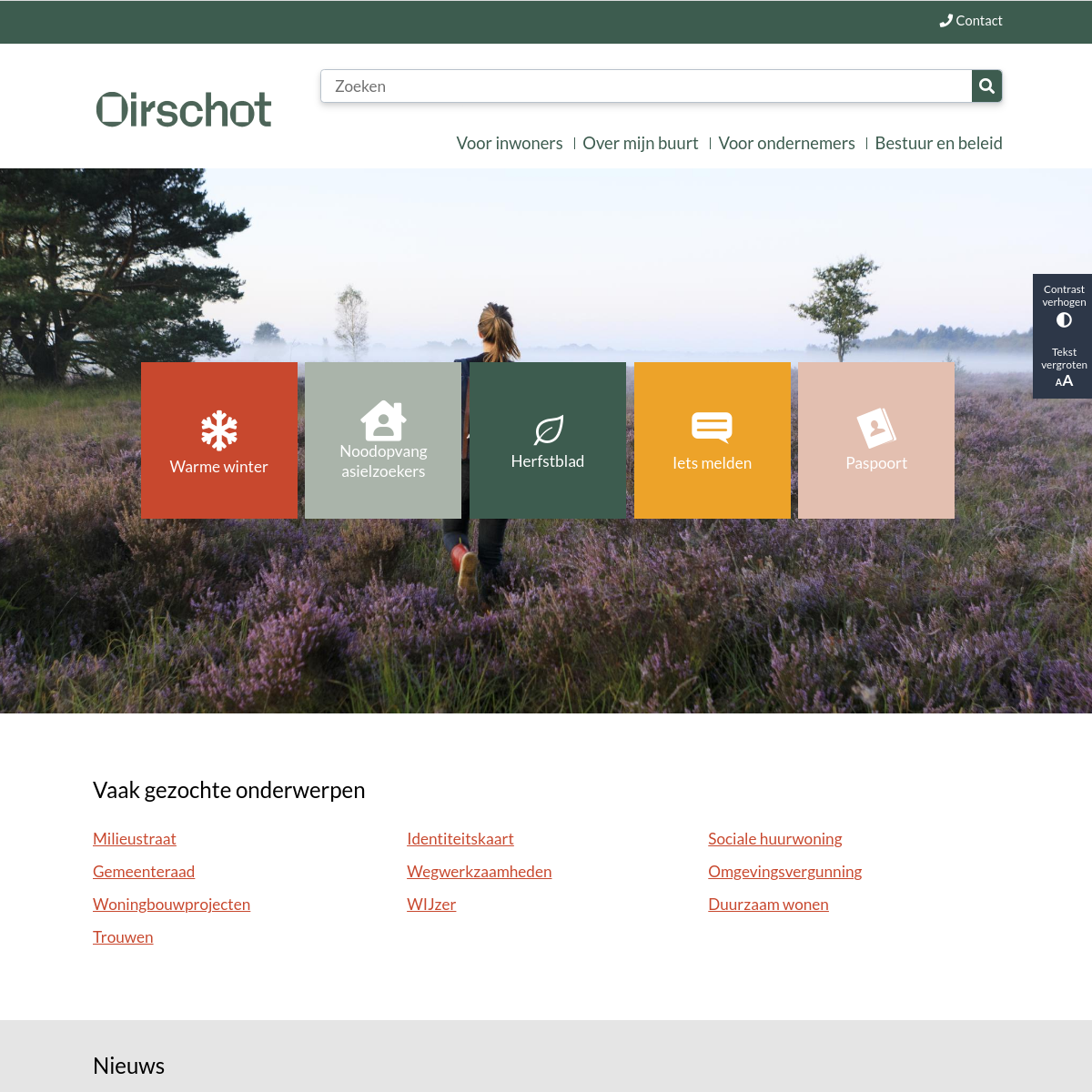Image resolution: width=1092 pixels, height=1092 pixels.
Task: Open the Noodopvang asielzoekers tile label
Action: tap(383, 461)
